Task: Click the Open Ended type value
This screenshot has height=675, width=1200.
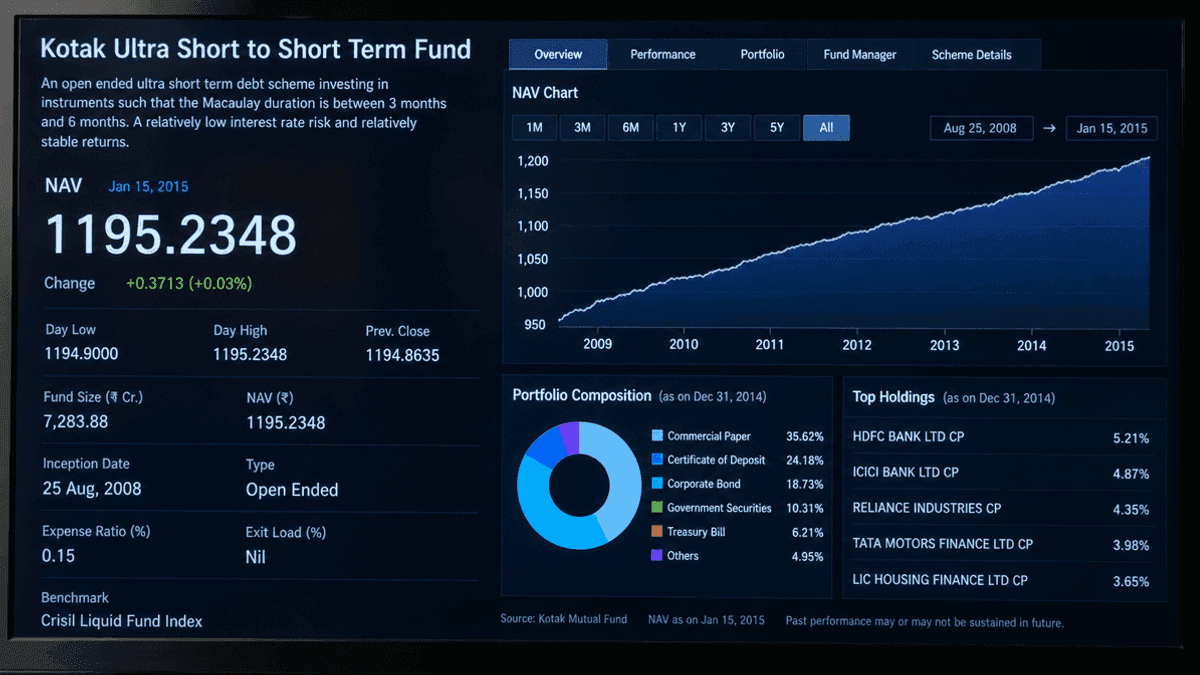Action: 292,490
